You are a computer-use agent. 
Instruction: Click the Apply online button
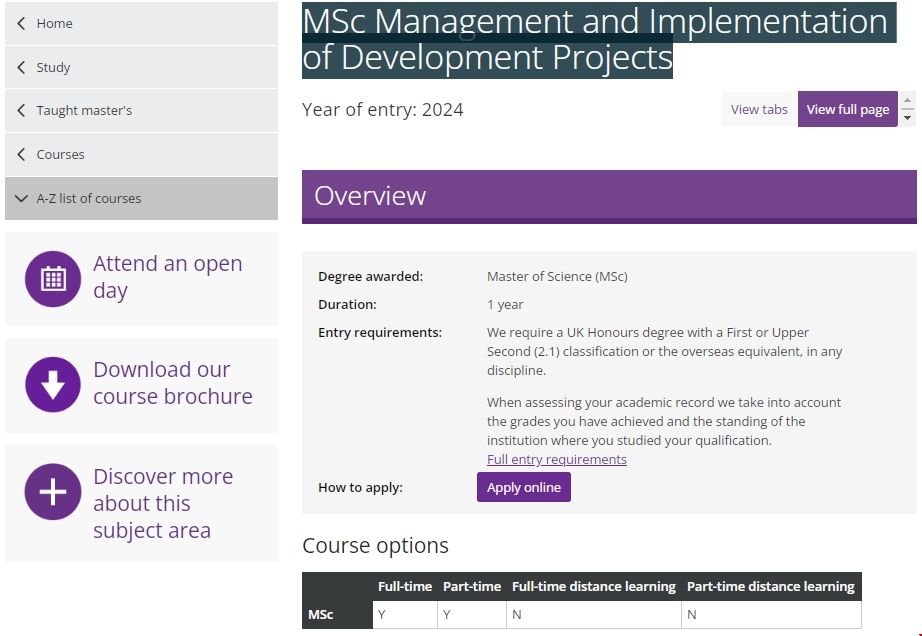point(523,487)
